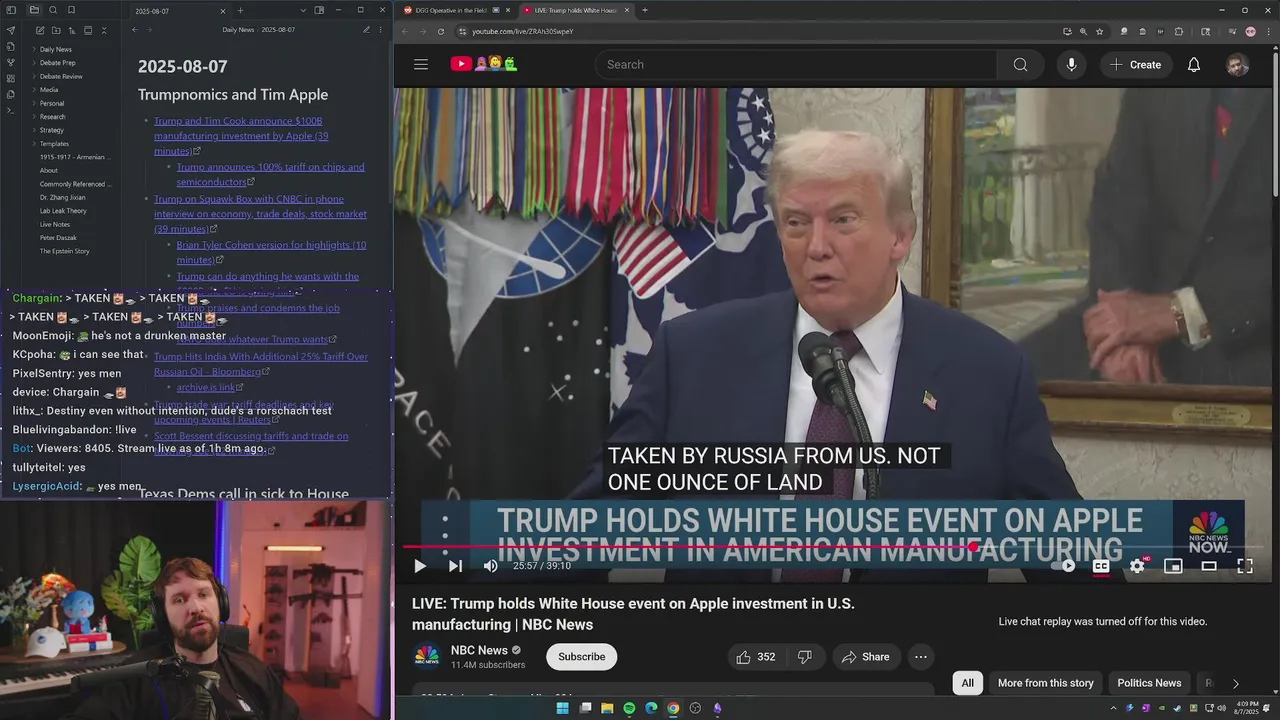This screenshot has height=720, width=1280.
Task: Open quick switcher paper-plane ribbon icon
Action: (x=11, y=30)
